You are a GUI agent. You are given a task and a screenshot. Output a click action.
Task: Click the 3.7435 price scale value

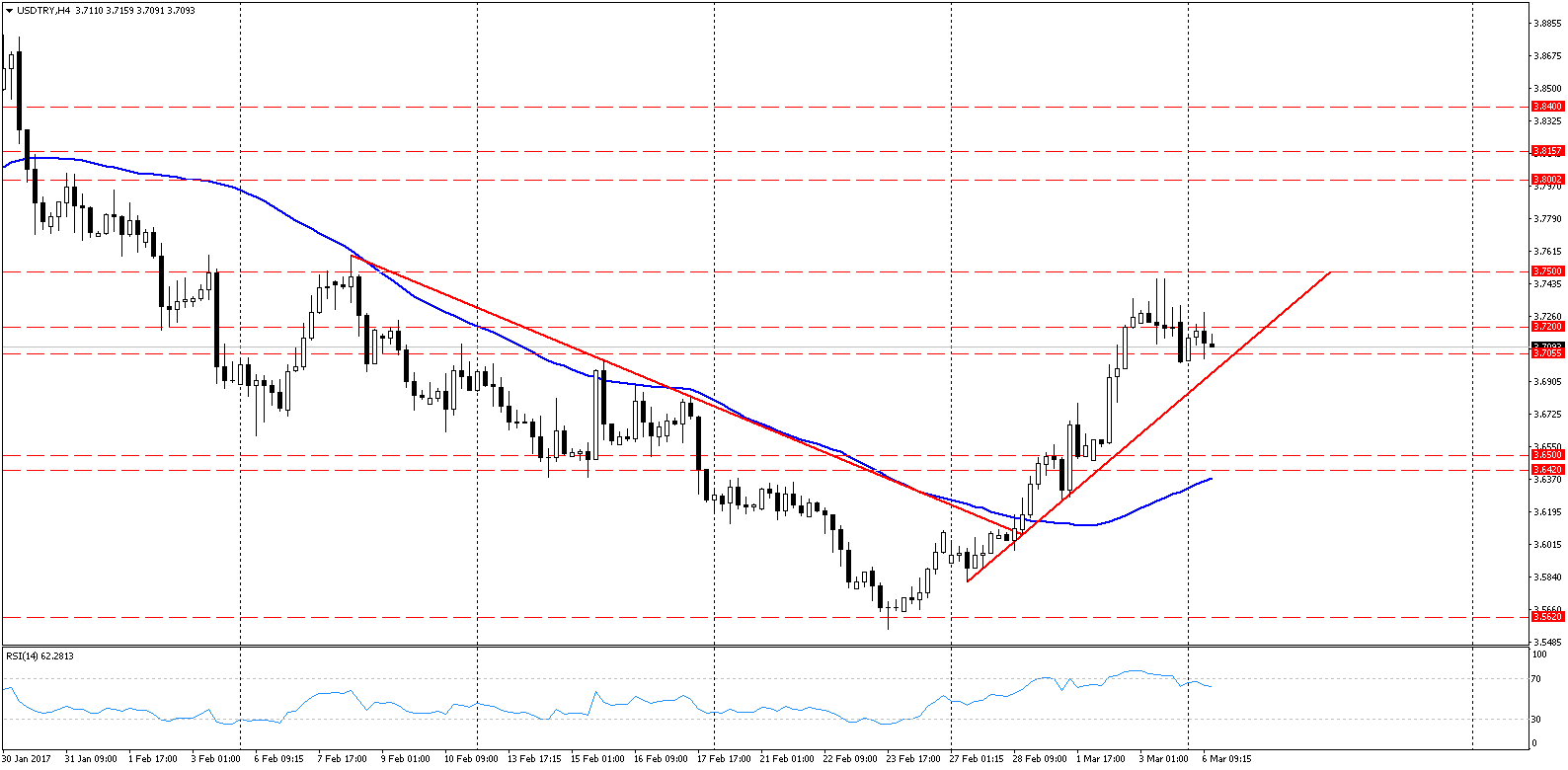(x=1547, y=284)
